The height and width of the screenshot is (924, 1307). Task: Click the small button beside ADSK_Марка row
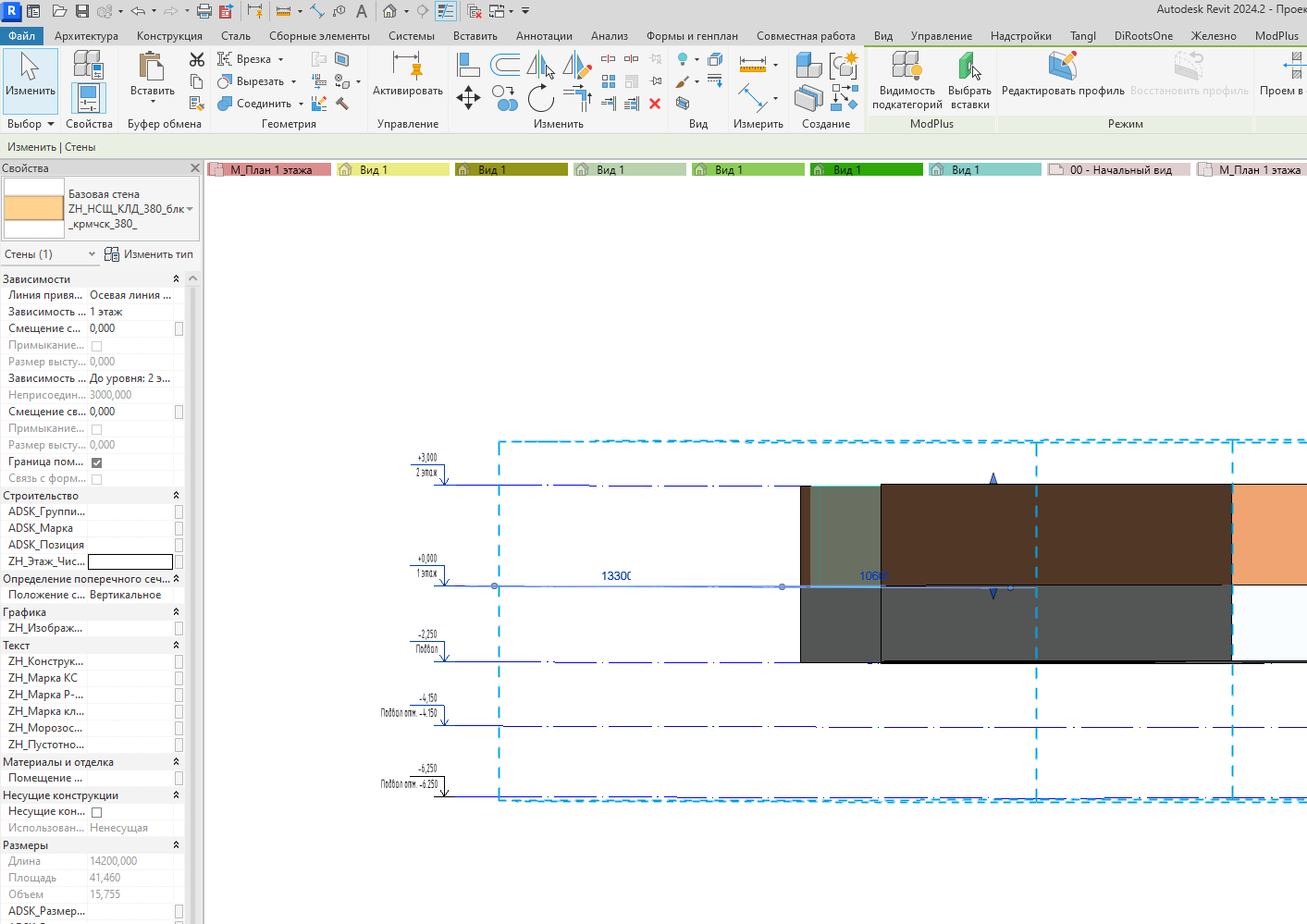click(x=179, y=528)
